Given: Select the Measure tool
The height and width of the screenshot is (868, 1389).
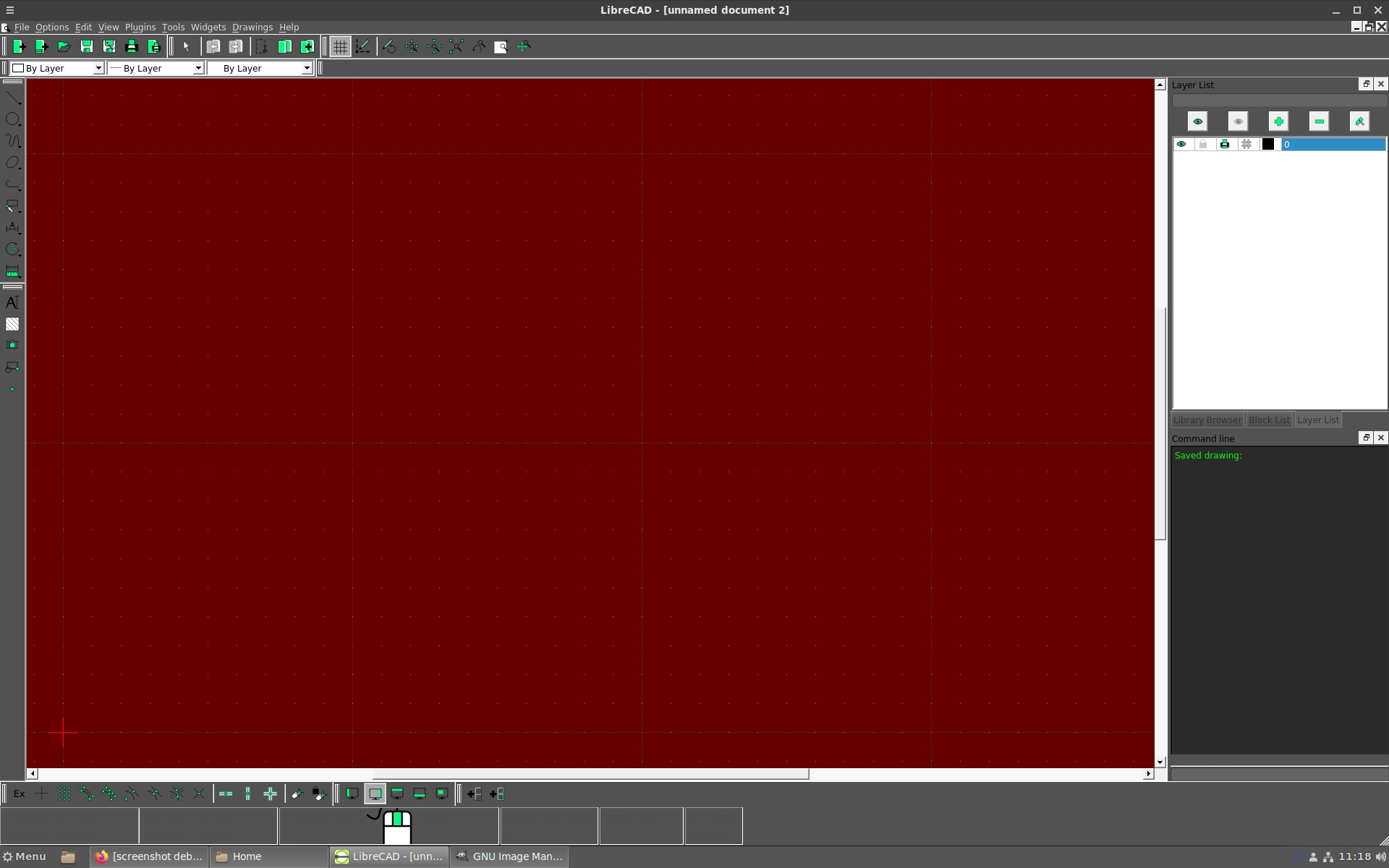Looking at the screenshot, I should 12,273.
